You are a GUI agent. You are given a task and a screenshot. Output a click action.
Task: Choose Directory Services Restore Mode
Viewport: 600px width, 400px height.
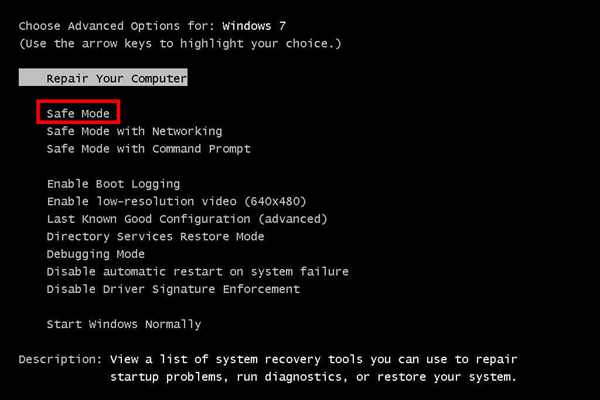click(x=155, y=237)
